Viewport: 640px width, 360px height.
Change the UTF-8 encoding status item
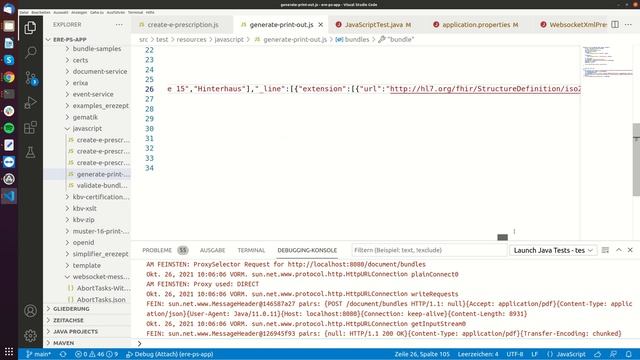pyautogui.click(x=515, y=354)
